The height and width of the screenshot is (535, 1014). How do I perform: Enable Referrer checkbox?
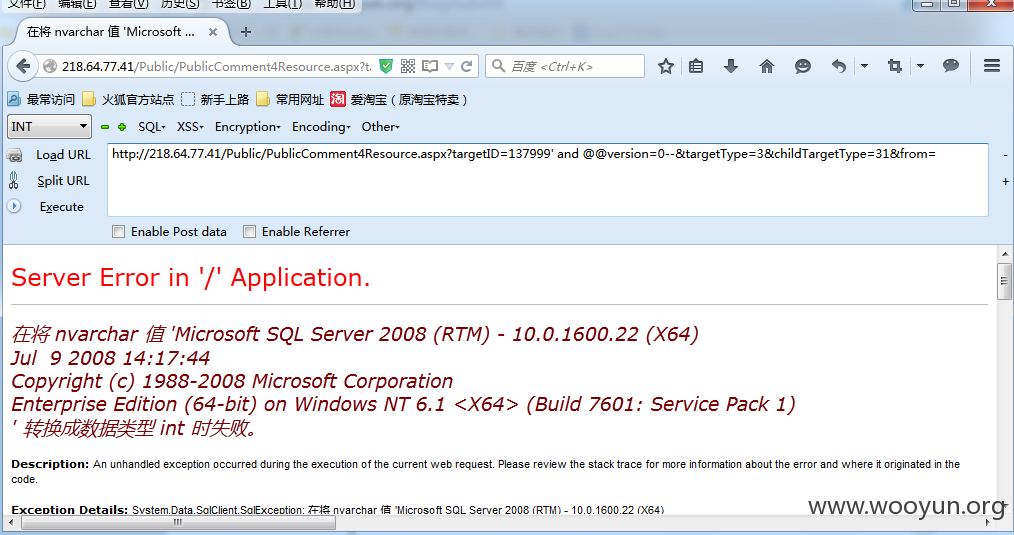pyautogui.click(x=249, y=232)
